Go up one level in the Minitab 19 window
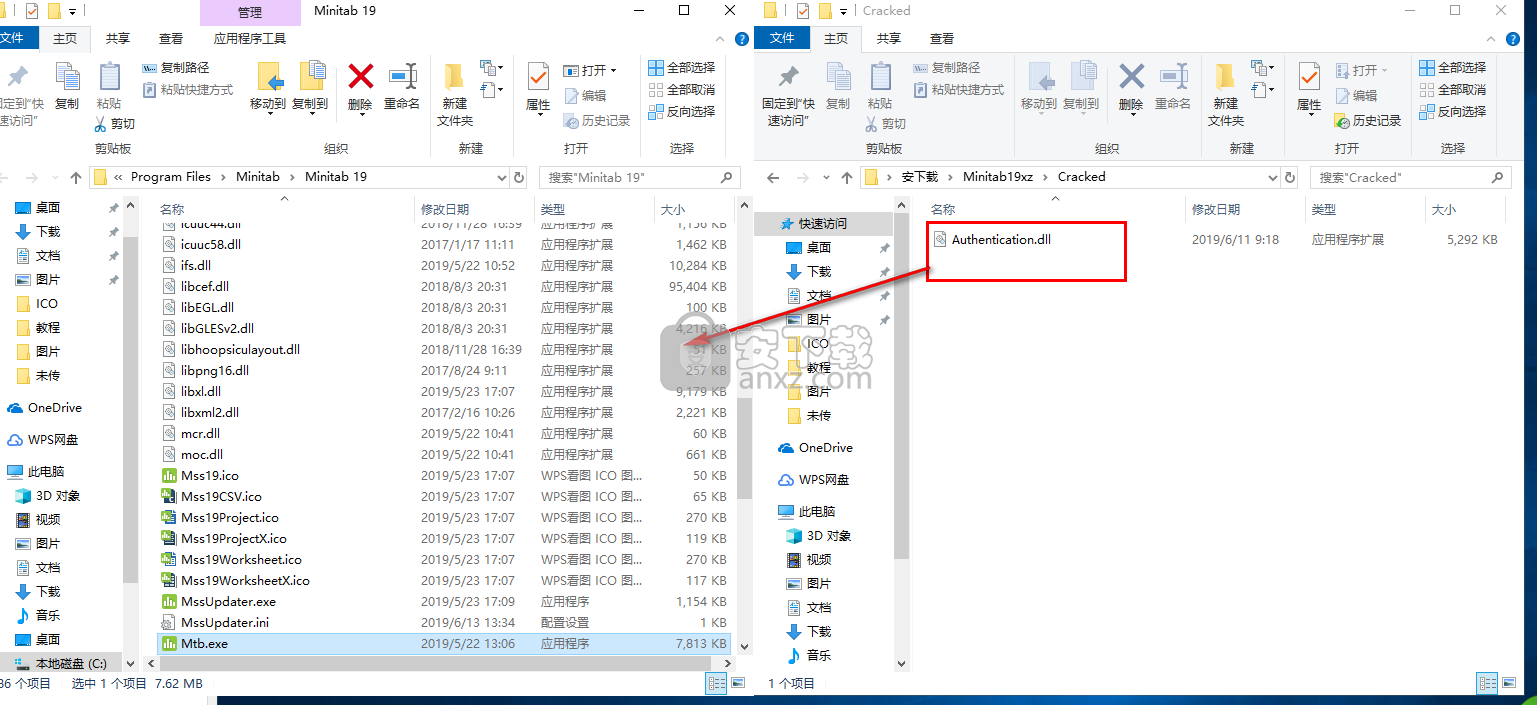Viewport: 1537px width, 705px height. [75, 178]
